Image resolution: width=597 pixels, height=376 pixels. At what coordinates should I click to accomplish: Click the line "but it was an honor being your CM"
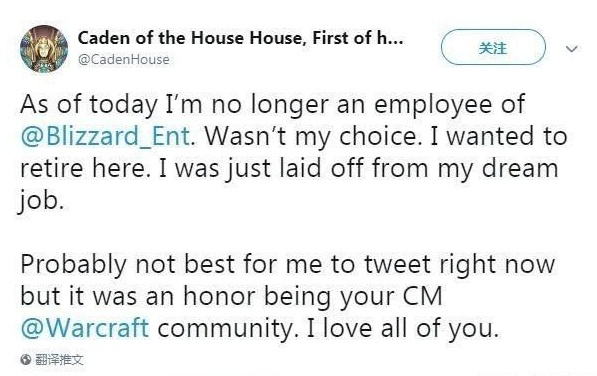(x=231, y=296)
